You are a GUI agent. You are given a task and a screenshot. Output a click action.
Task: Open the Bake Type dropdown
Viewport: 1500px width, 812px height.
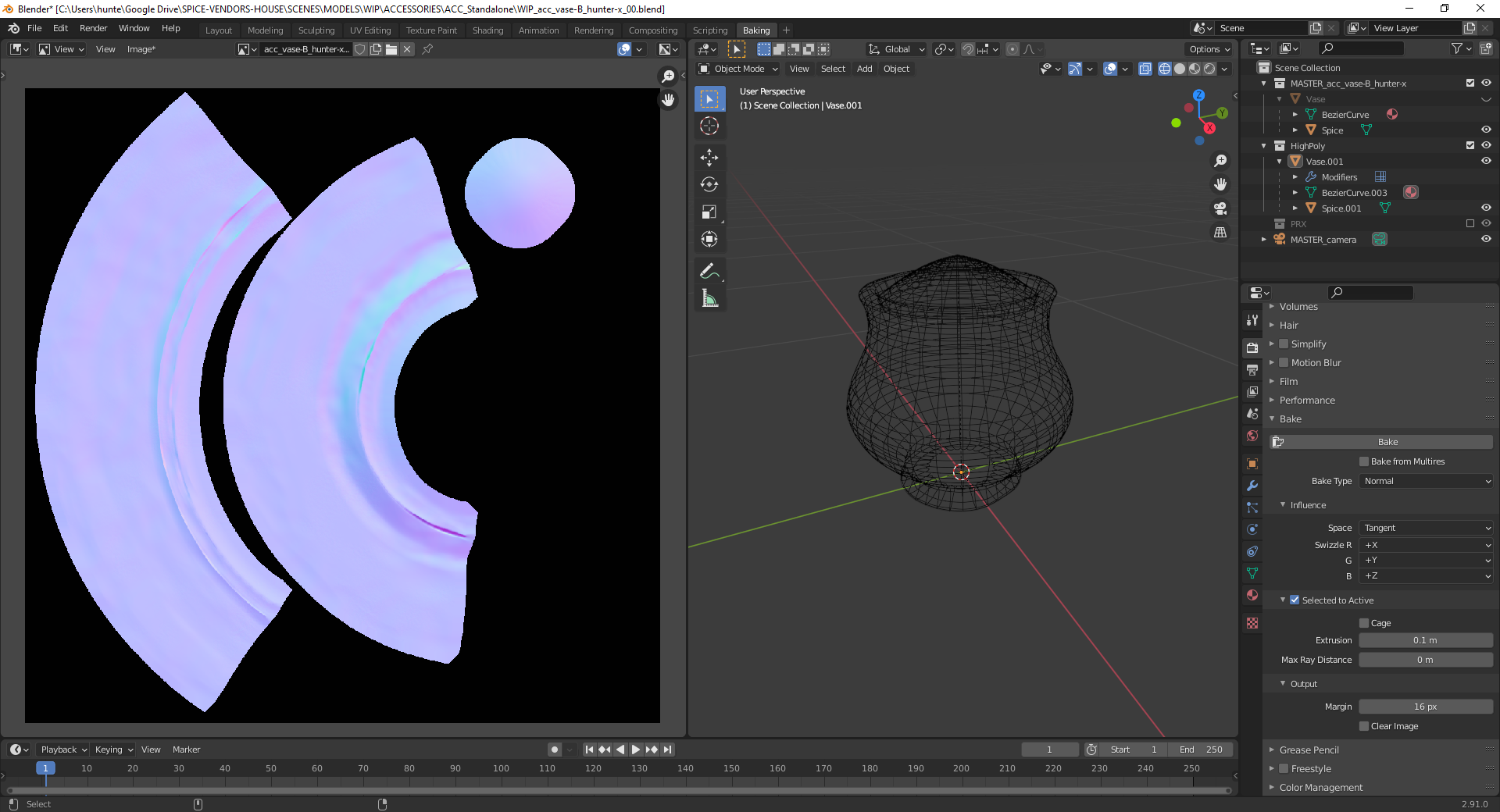pyautogui.click(x=1427, y=482)
